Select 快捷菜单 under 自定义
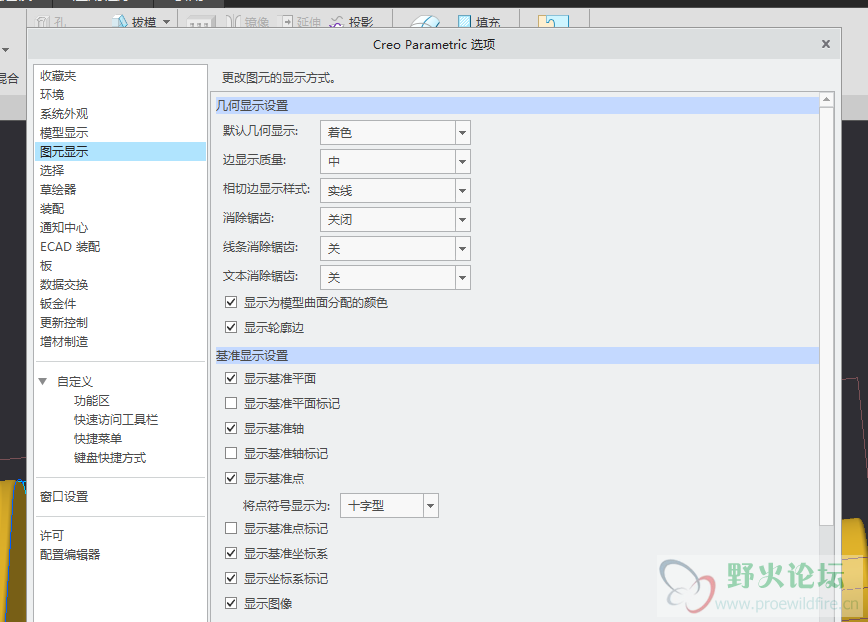The height and width of the screenshot is (622, 868). 98,438
